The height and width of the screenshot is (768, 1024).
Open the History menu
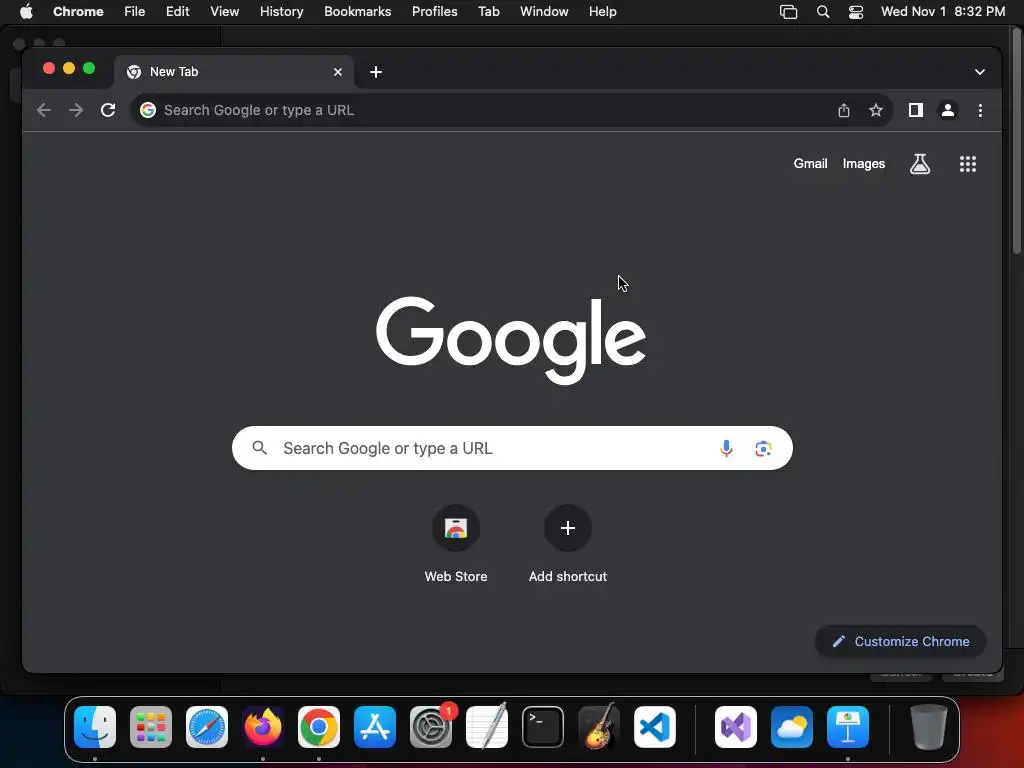pyautogui.click(x=281, y=12)
